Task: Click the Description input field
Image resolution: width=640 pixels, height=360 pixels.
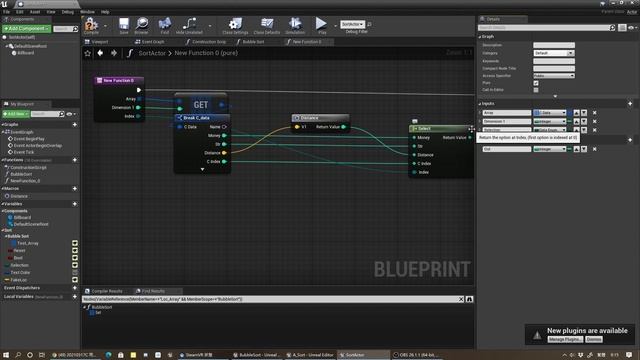Action: point(554,45)
